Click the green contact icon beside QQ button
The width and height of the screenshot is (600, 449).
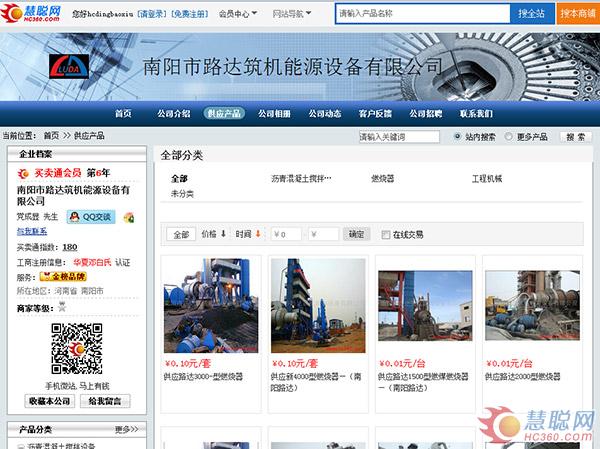coord(129,218)
